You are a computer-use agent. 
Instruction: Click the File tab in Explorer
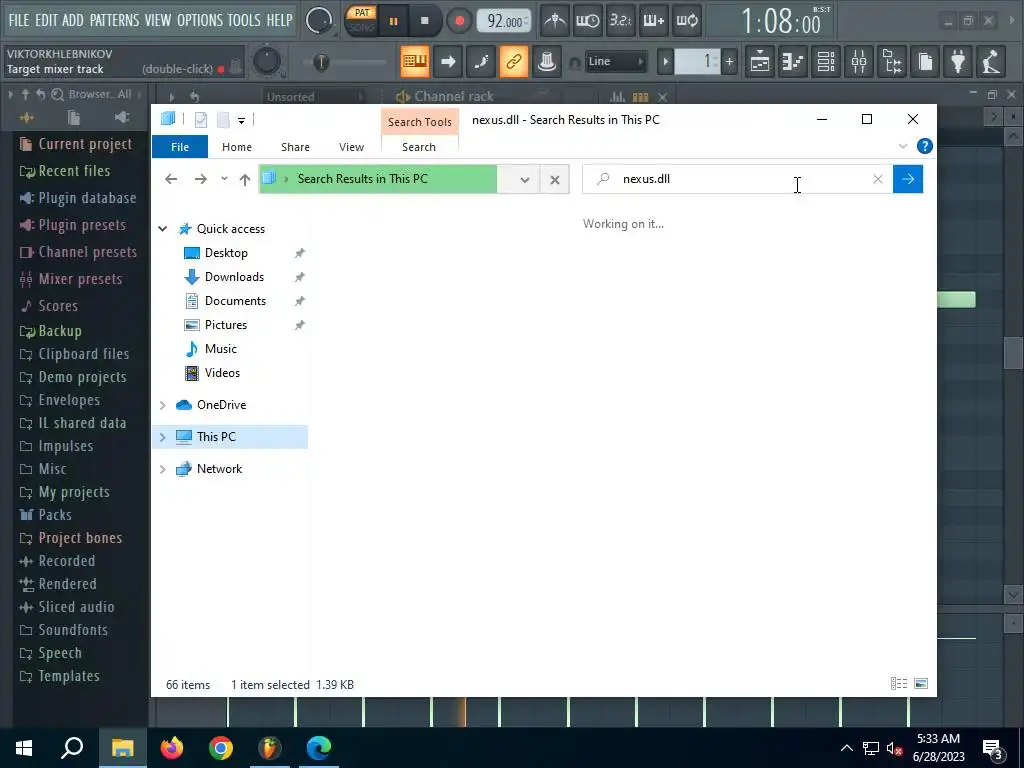tap(180, 147)
